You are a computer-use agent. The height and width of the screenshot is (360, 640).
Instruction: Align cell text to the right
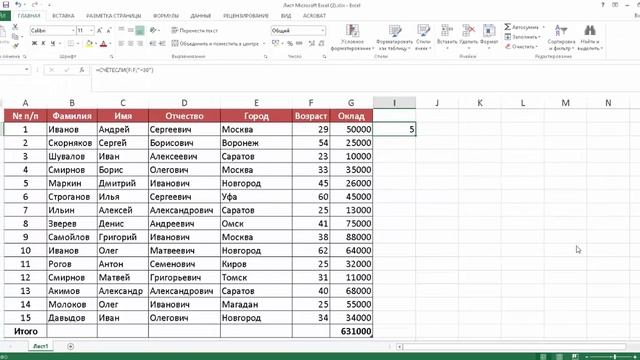(140, 43)
